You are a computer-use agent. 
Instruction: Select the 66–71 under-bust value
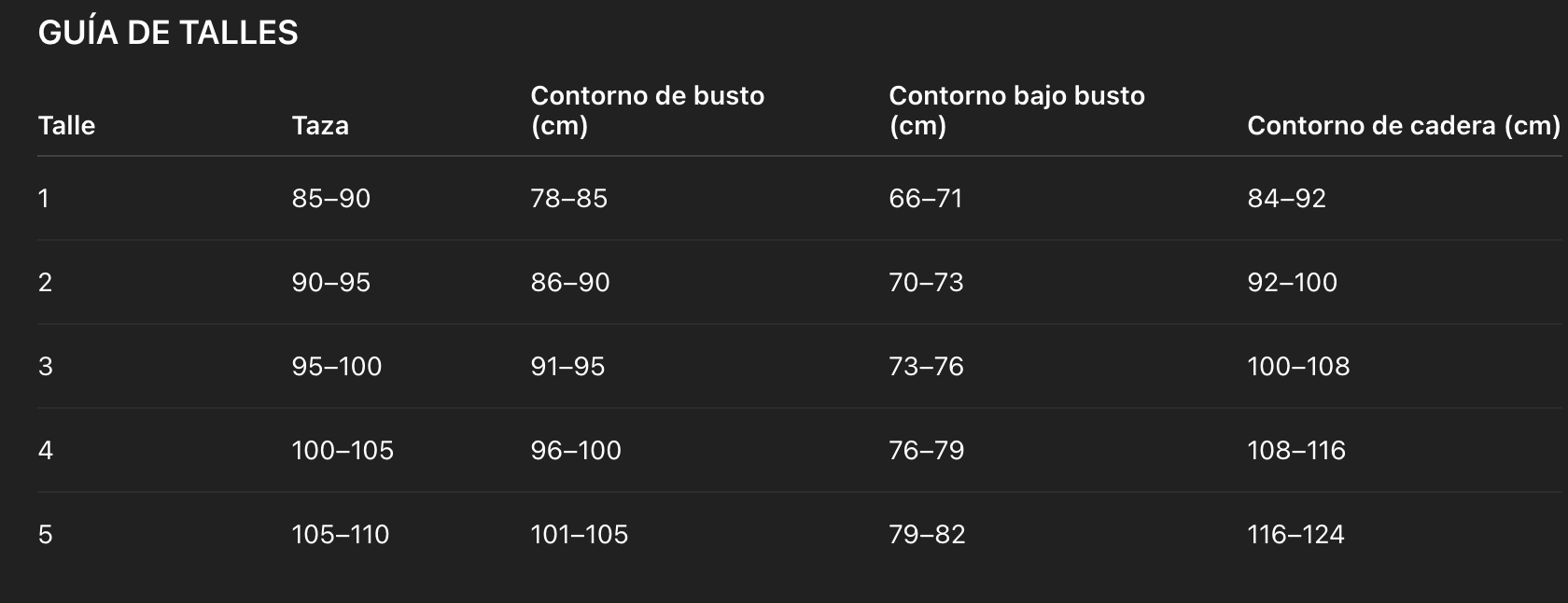click(925, 198)
